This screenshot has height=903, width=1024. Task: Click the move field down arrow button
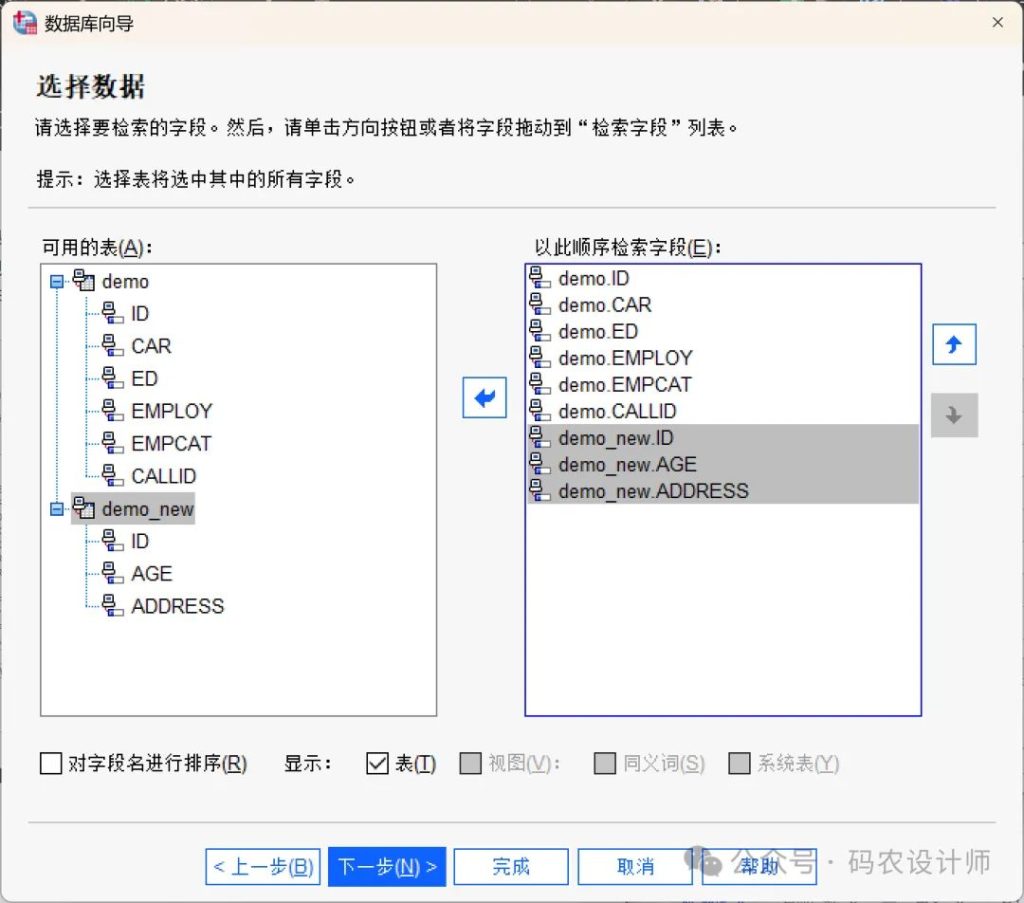point(953,416)
